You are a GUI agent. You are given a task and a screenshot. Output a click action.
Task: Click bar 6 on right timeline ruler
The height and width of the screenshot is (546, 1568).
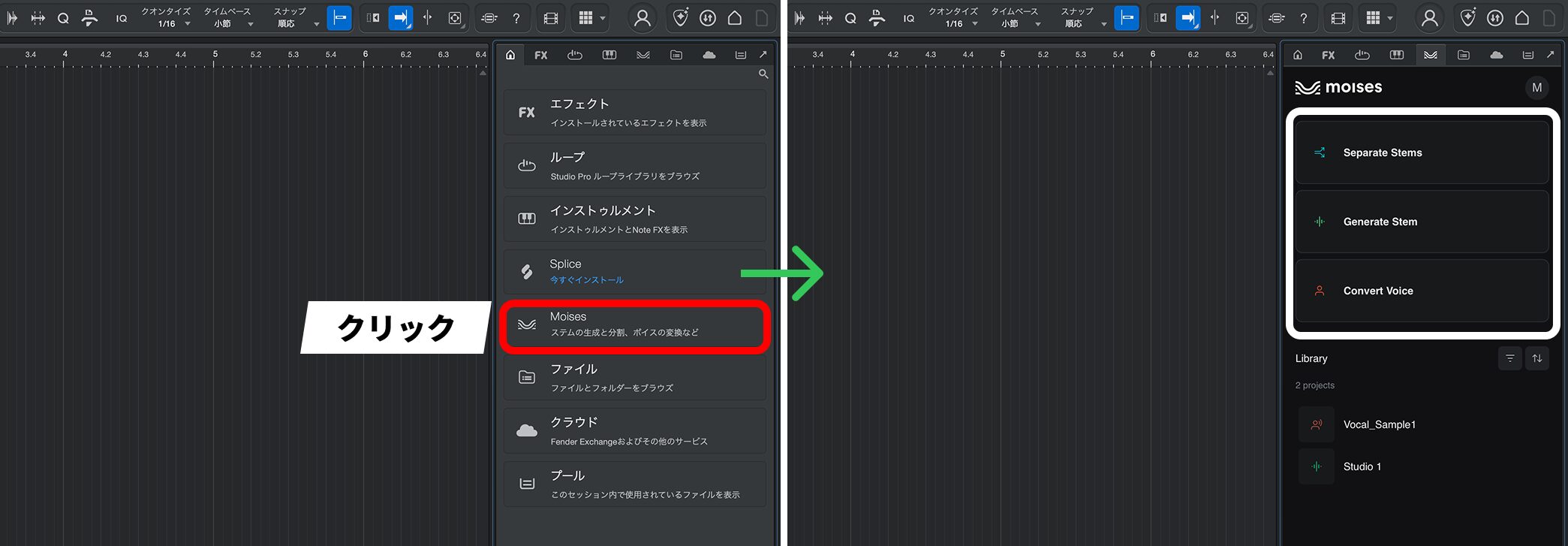tap(1153, 55)
